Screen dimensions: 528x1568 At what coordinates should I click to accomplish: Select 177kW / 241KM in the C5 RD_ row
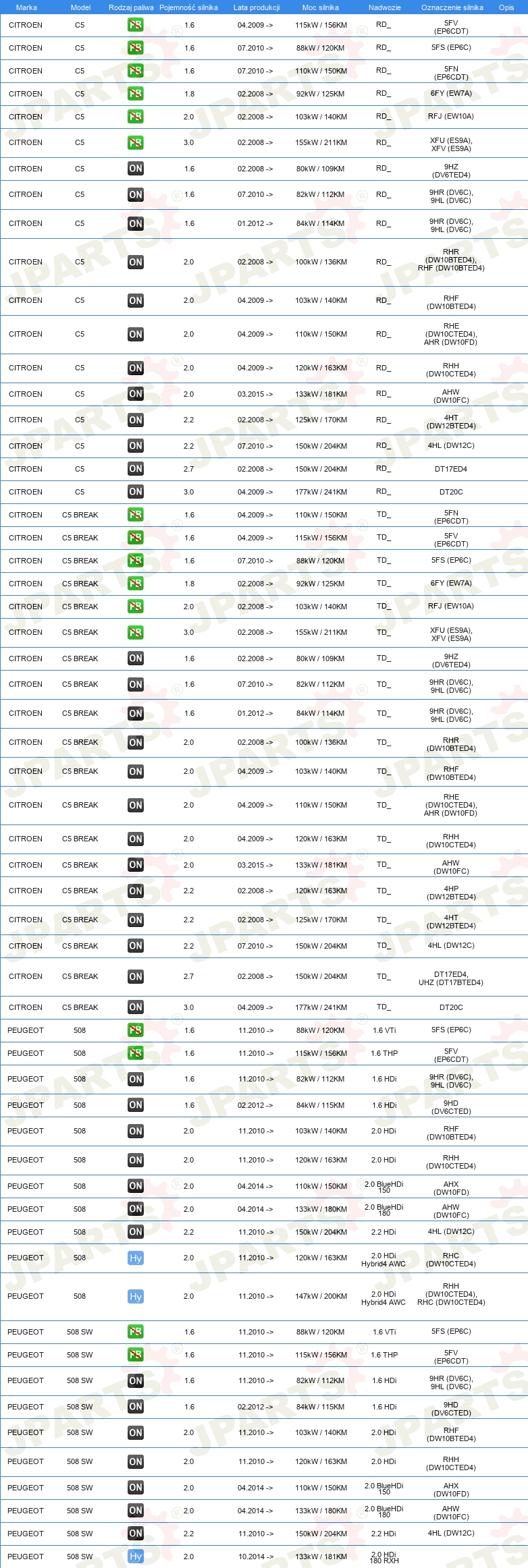pos(321,492)
